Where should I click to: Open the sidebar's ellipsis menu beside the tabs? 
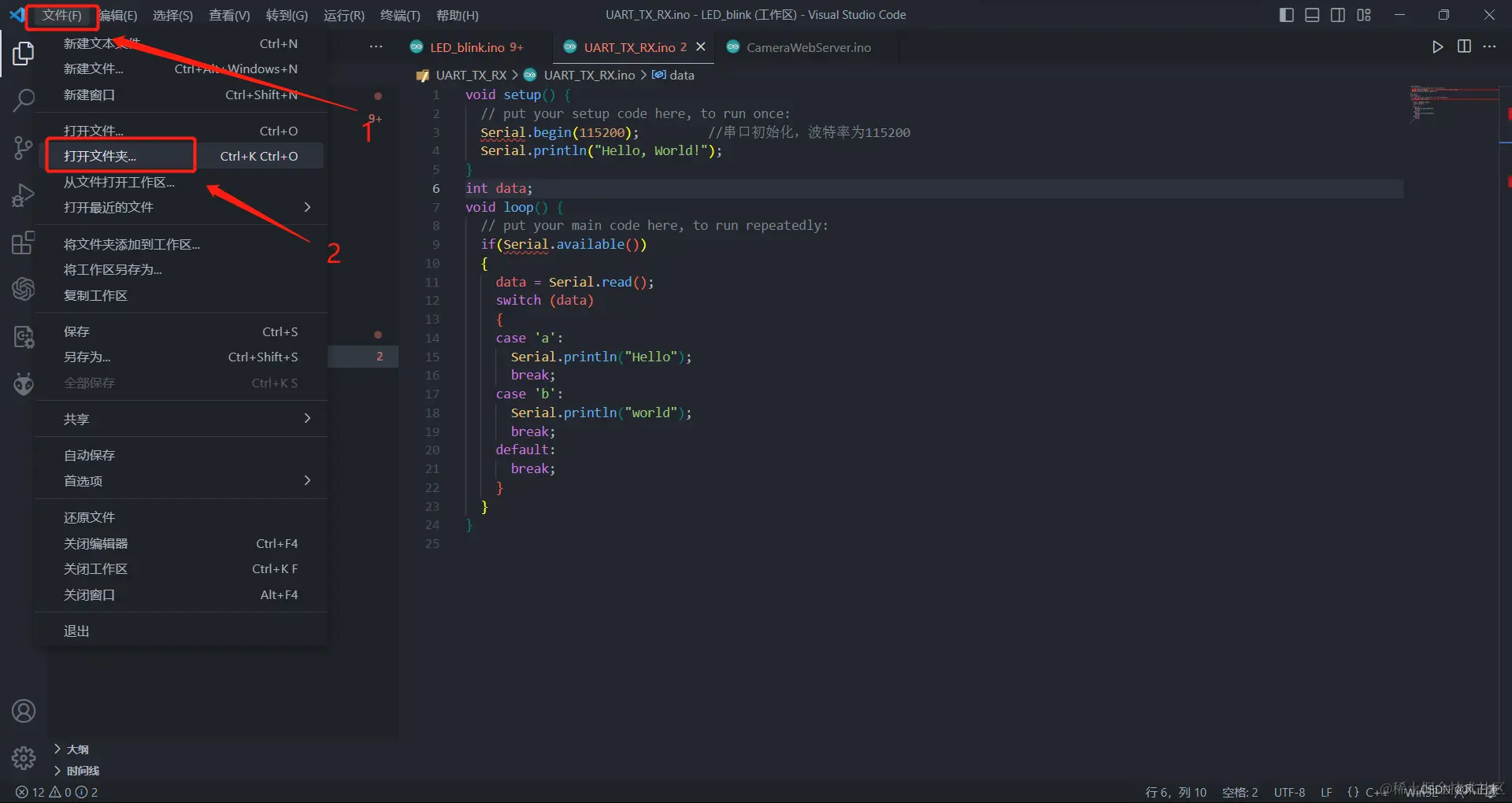[x=376, y=46]
